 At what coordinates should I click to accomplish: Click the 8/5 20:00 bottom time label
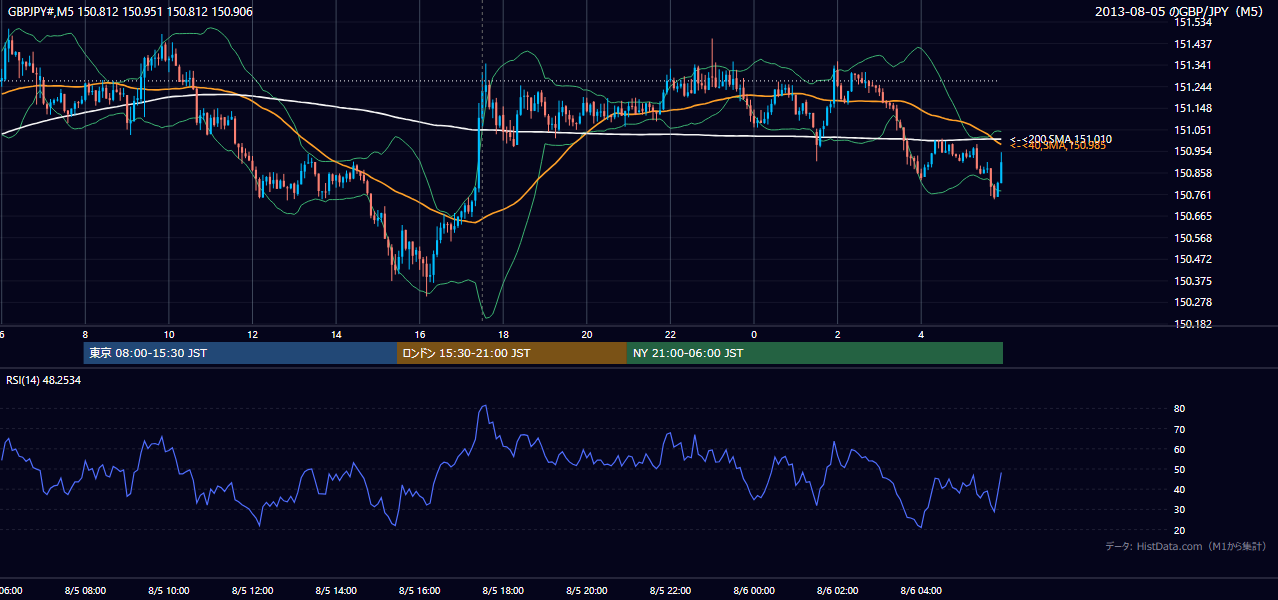coord(587,591)
